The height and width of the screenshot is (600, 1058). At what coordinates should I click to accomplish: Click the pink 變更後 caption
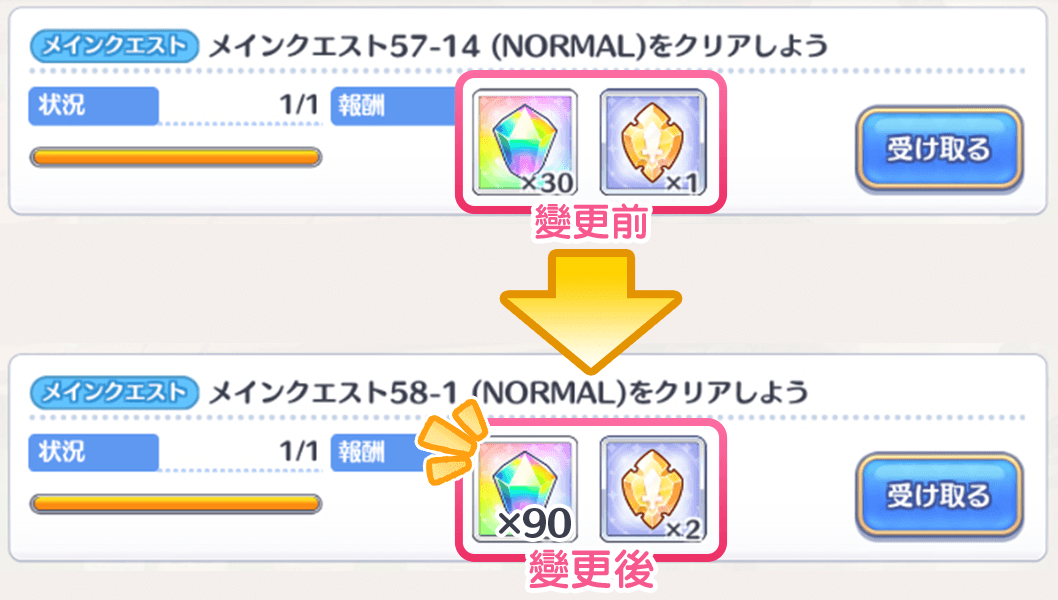click(591, 569)
